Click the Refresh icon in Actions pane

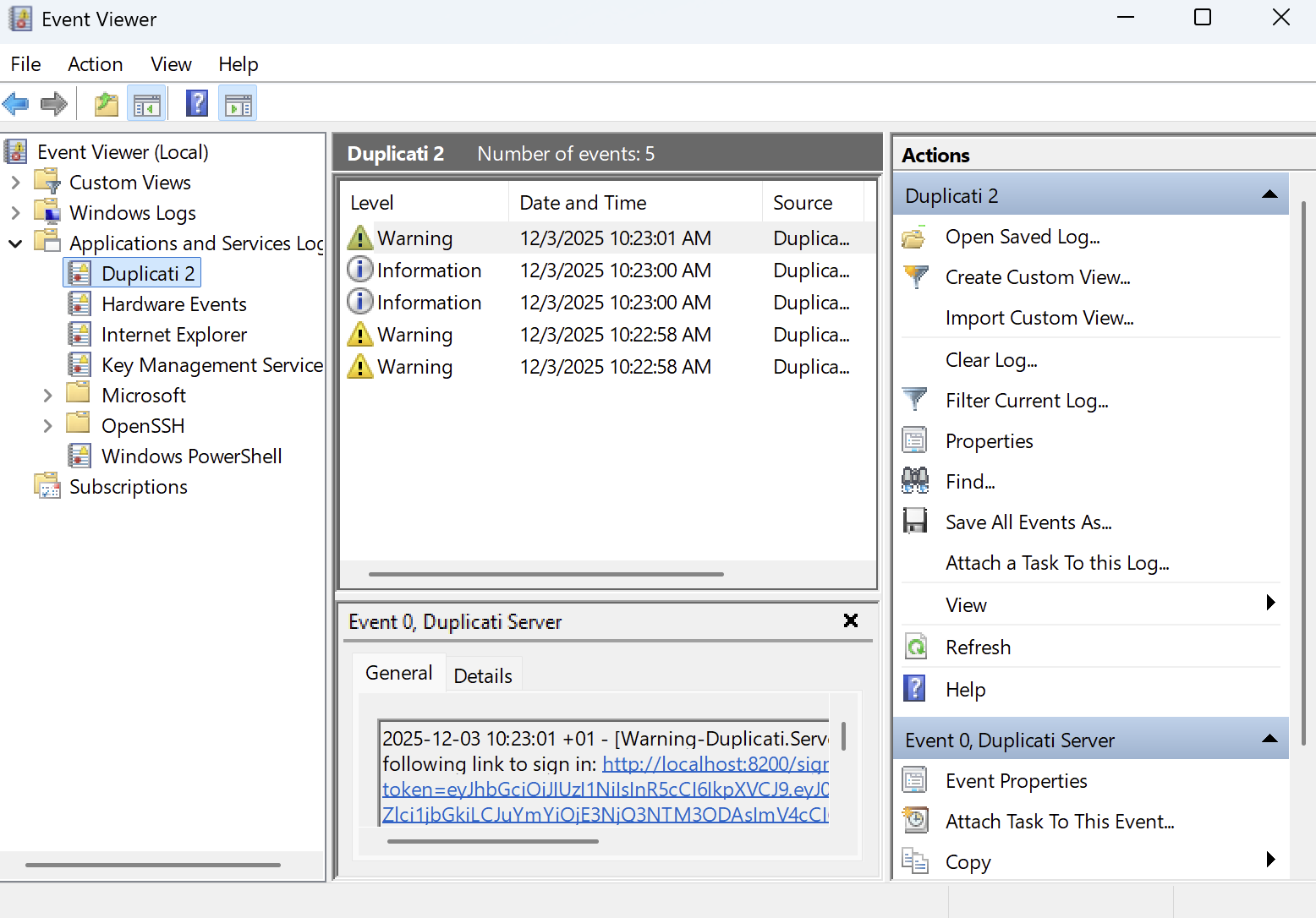pos(915,647)
